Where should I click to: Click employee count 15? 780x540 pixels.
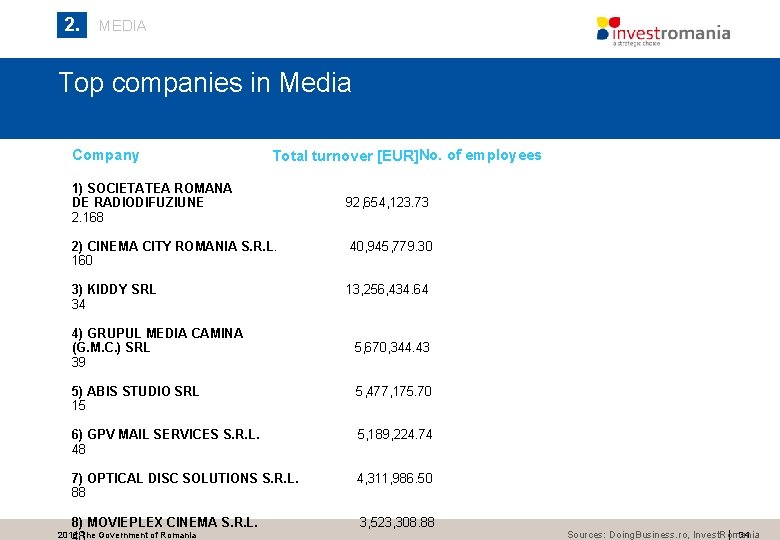(79, 405)
